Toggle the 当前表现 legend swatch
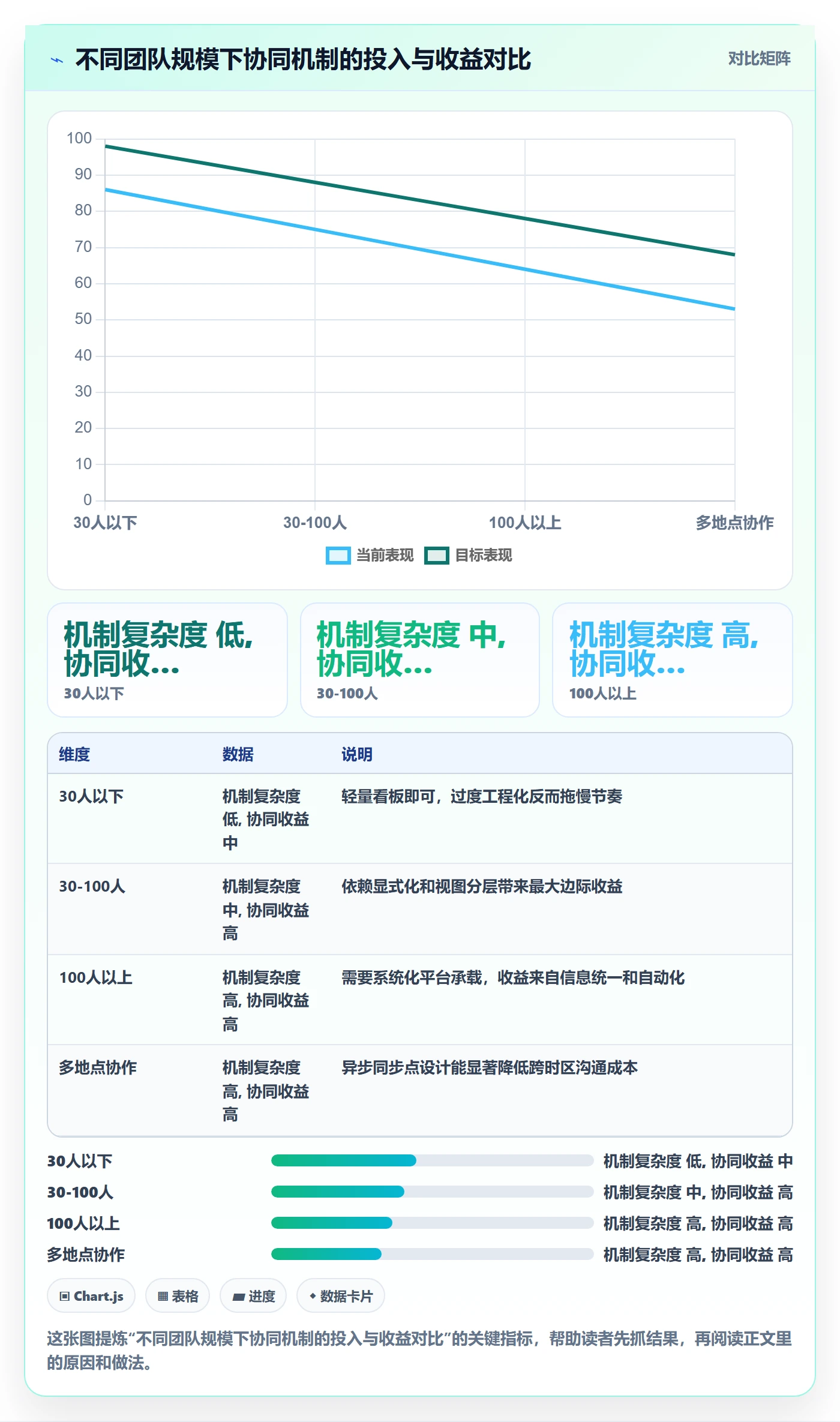The image size is (840, 1422). click(338, 556)
